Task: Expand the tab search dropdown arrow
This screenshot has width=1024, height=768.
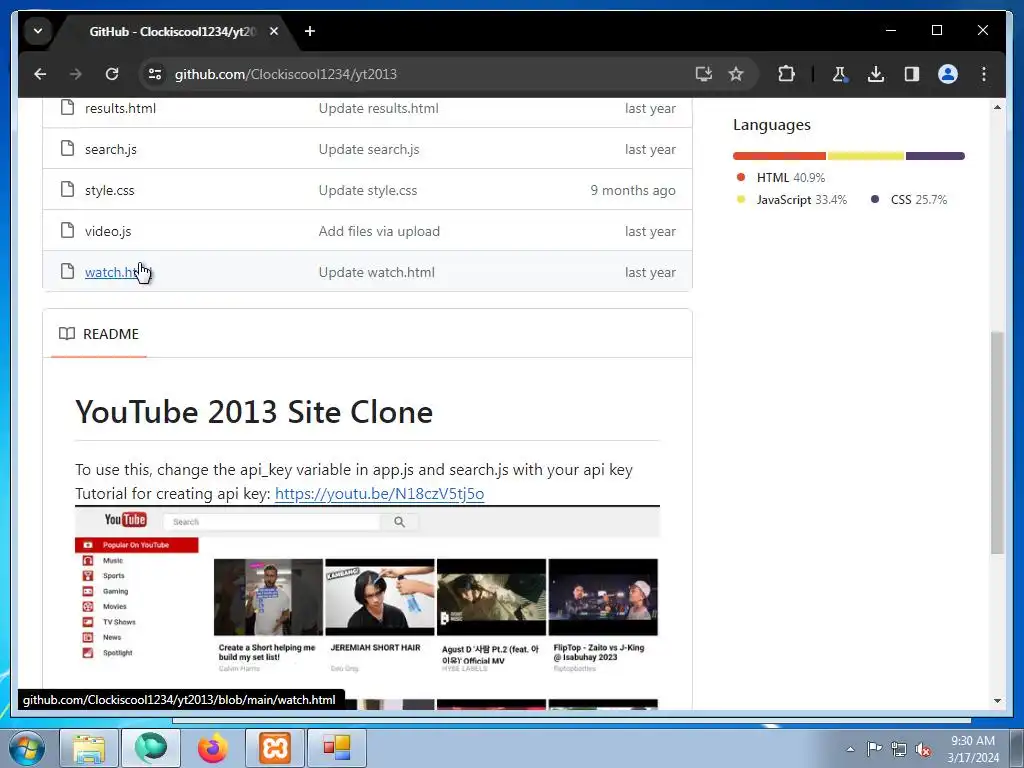Action: 38,31
